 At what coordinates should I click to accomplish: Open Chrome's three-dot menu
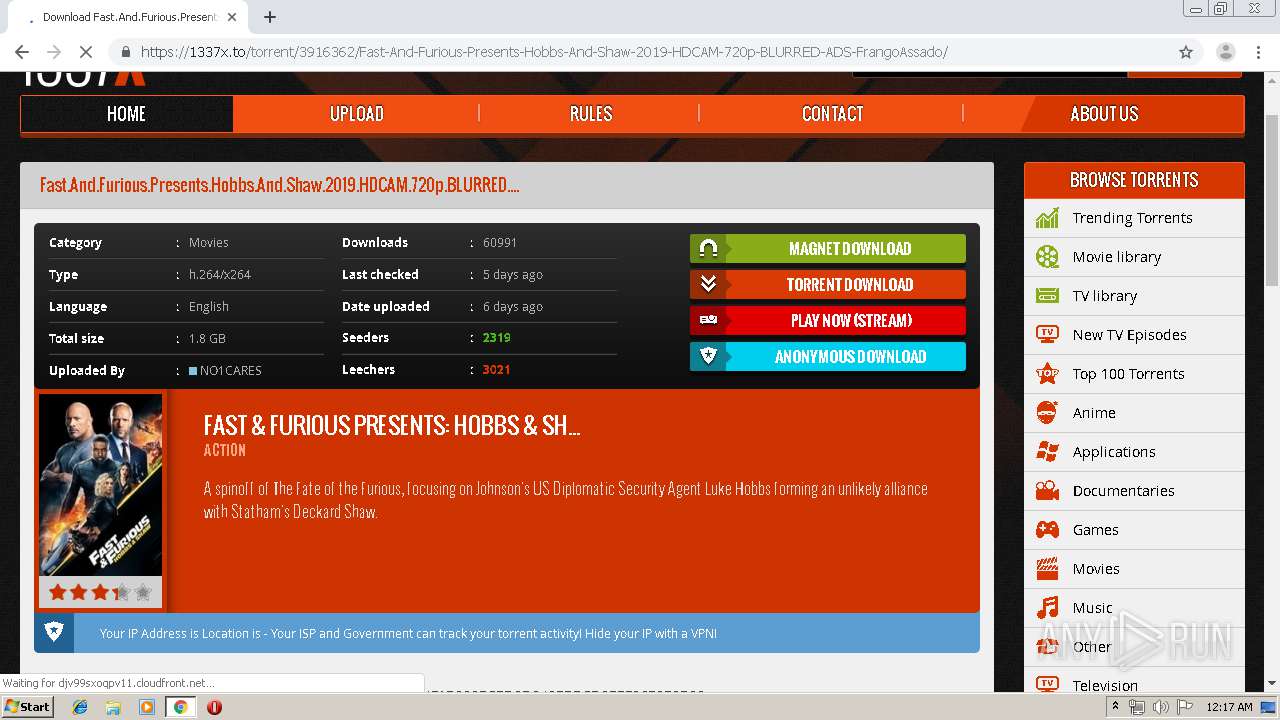pos(1257,52)
